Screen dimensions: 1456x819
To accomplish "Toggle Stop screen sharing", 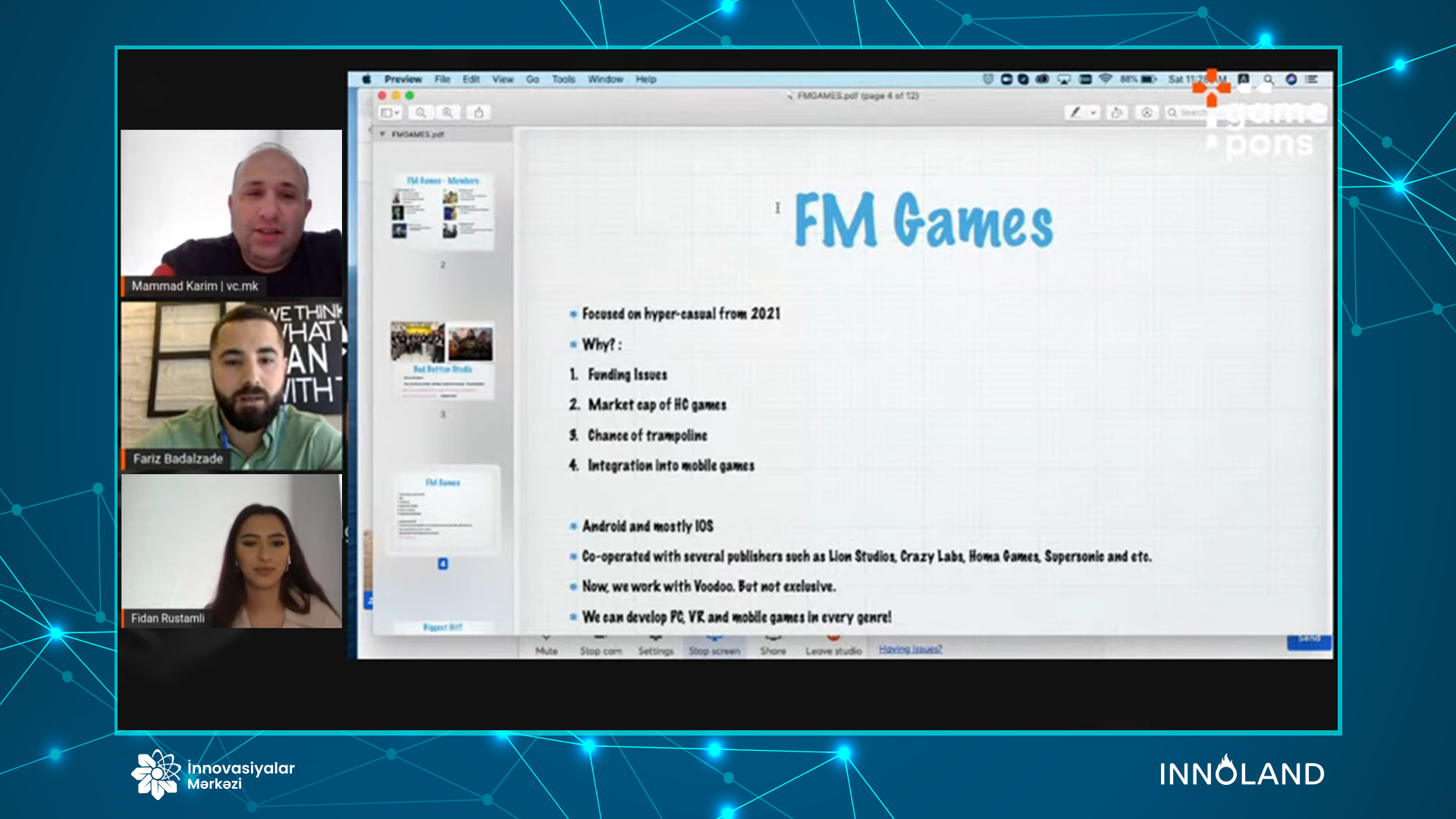I will pos(714,646).
